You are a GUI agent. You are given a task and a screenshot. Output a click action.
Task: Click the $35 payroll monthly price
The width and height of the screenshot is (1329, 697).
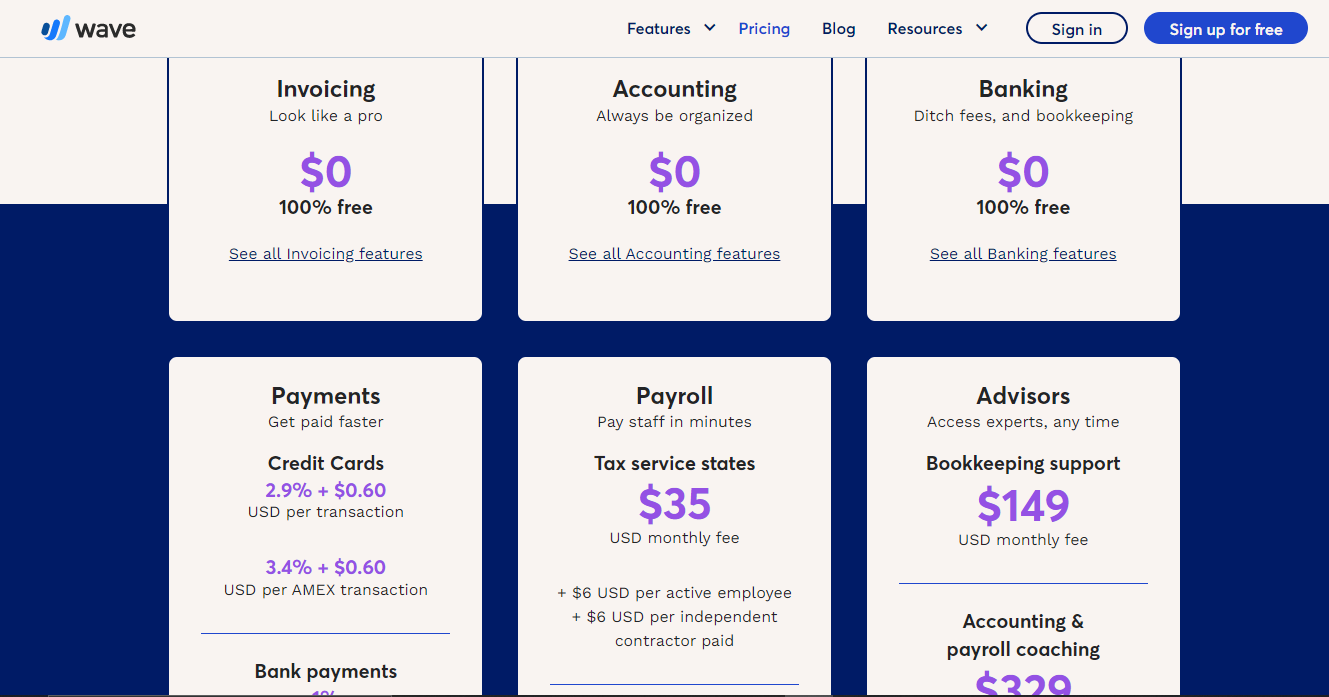(674, 504)
